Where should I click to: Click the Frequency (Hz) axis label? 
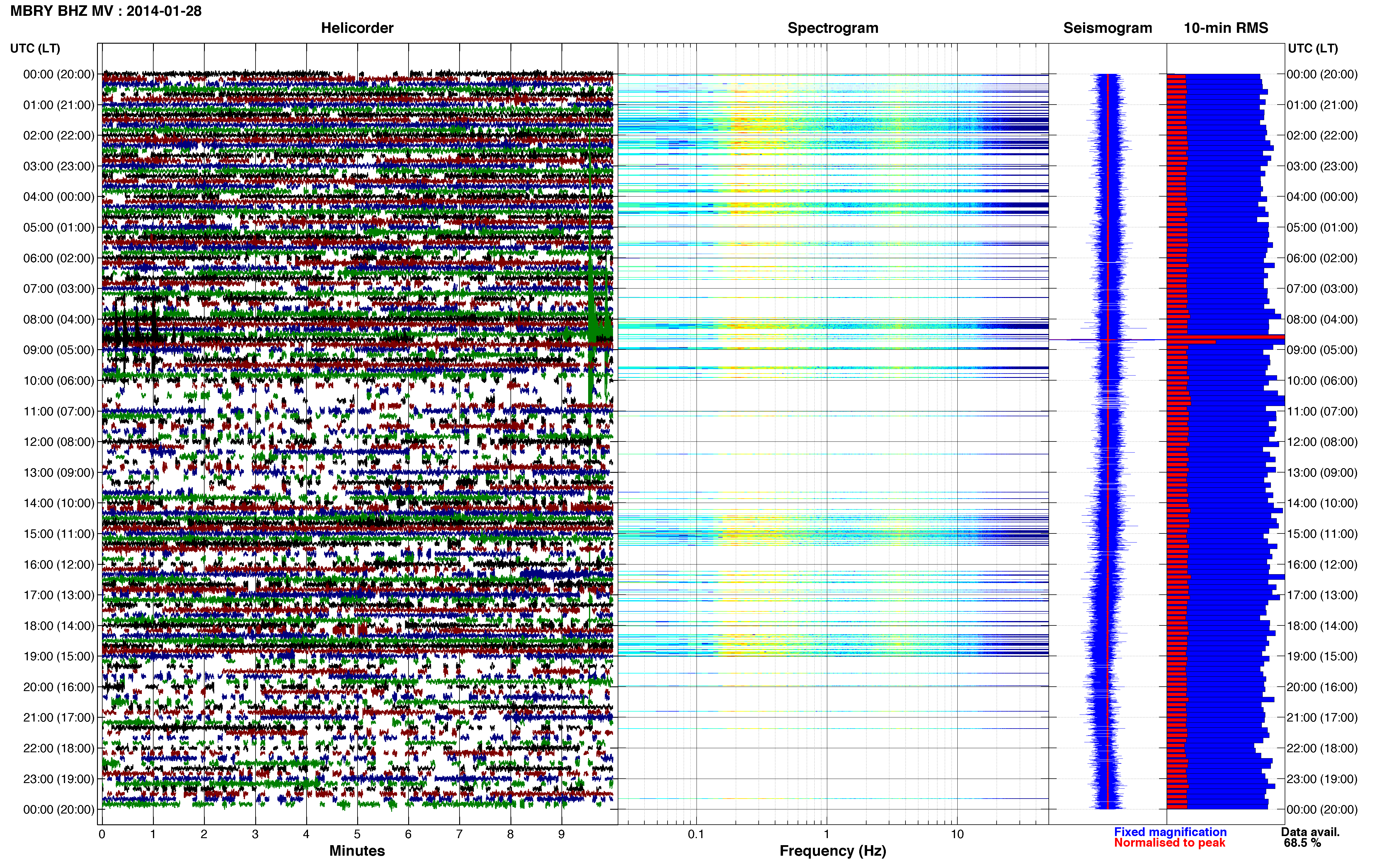[833, 851]
